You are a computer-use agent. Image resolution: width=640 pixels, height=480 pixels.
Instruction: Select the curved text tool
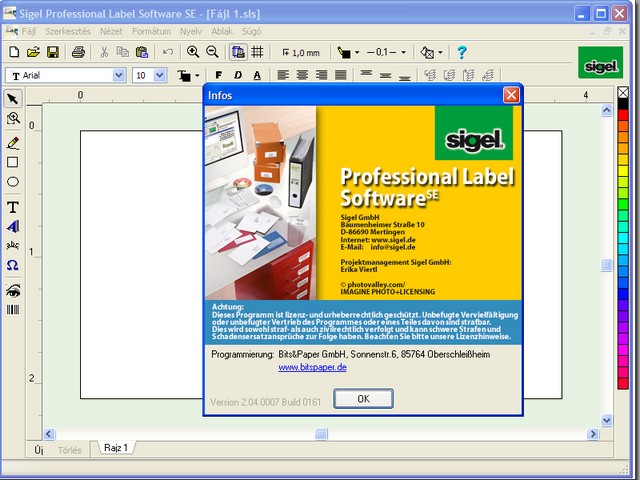click(x=13, y=245)
